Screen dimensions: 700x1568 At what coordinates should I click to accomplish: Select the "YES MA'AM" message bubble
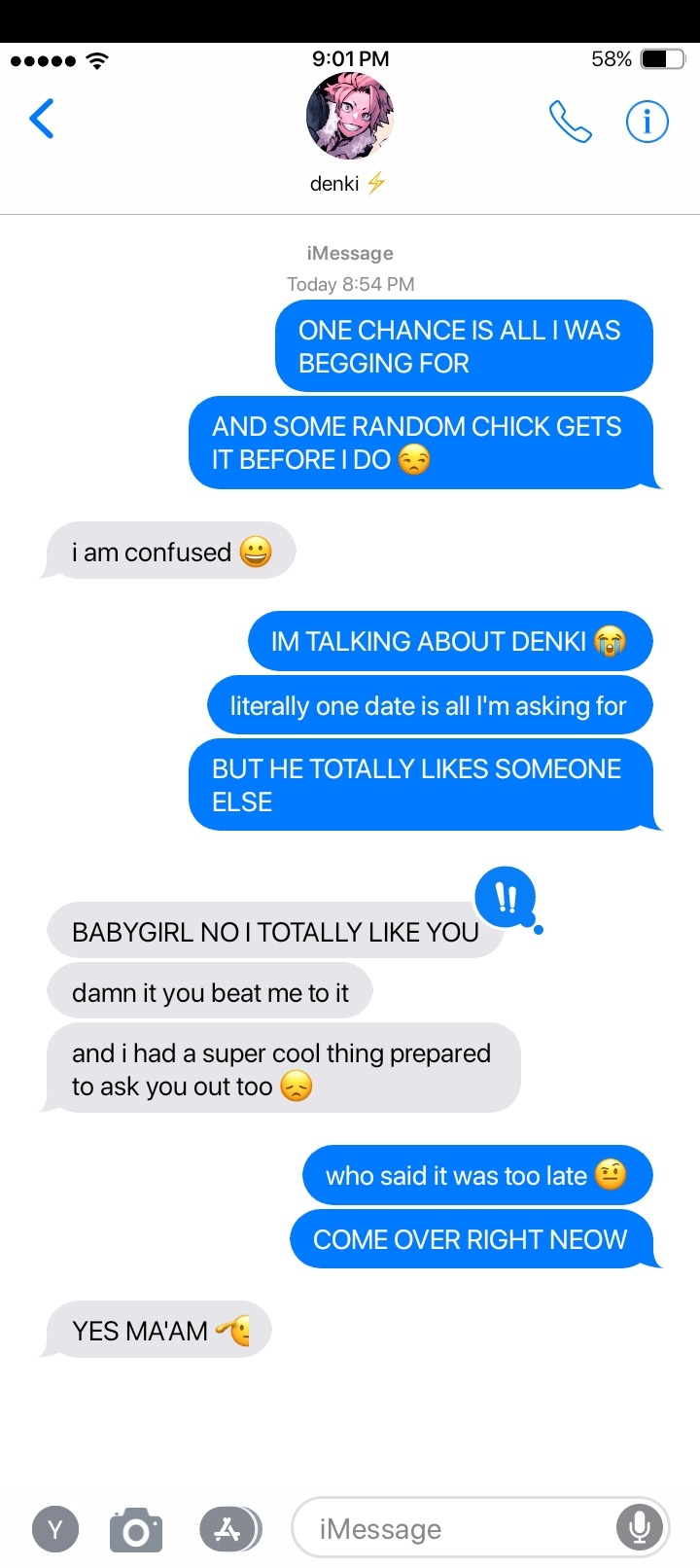pyautogui.click(x=156, y=1330)
